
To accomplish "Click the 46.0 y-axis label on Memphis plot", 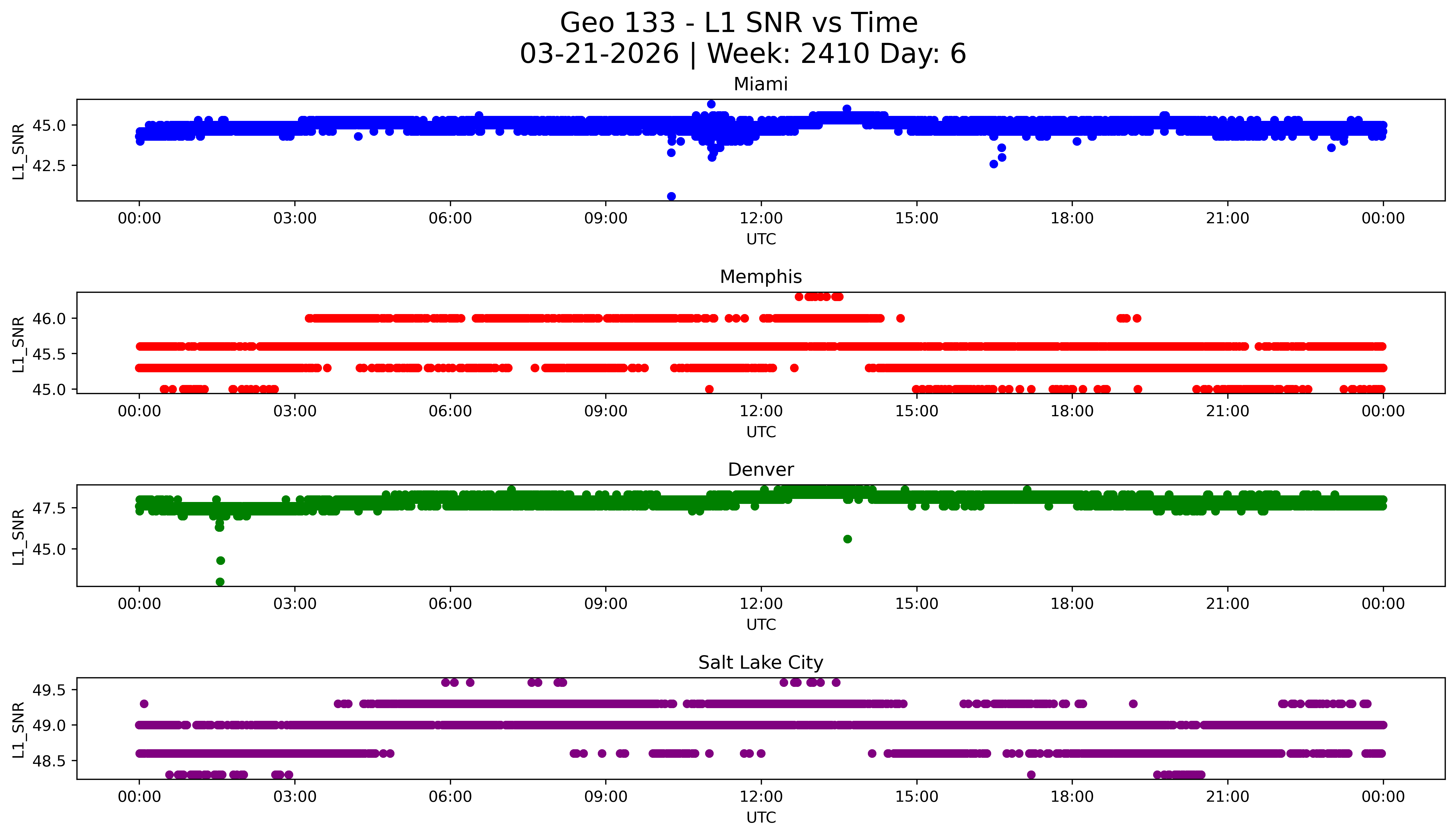I will (49, 318).
